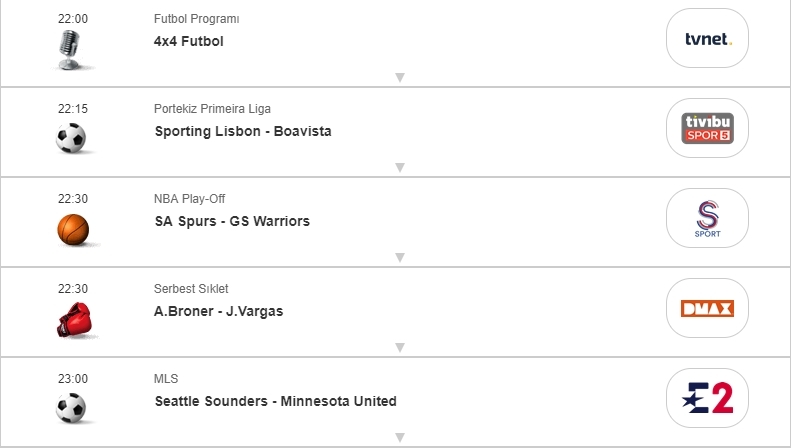This screenshot has width=791, height=448.
Task: Expand the SA Spurs - GS Warriors row arrow
Action: click(x=399, y=257)
